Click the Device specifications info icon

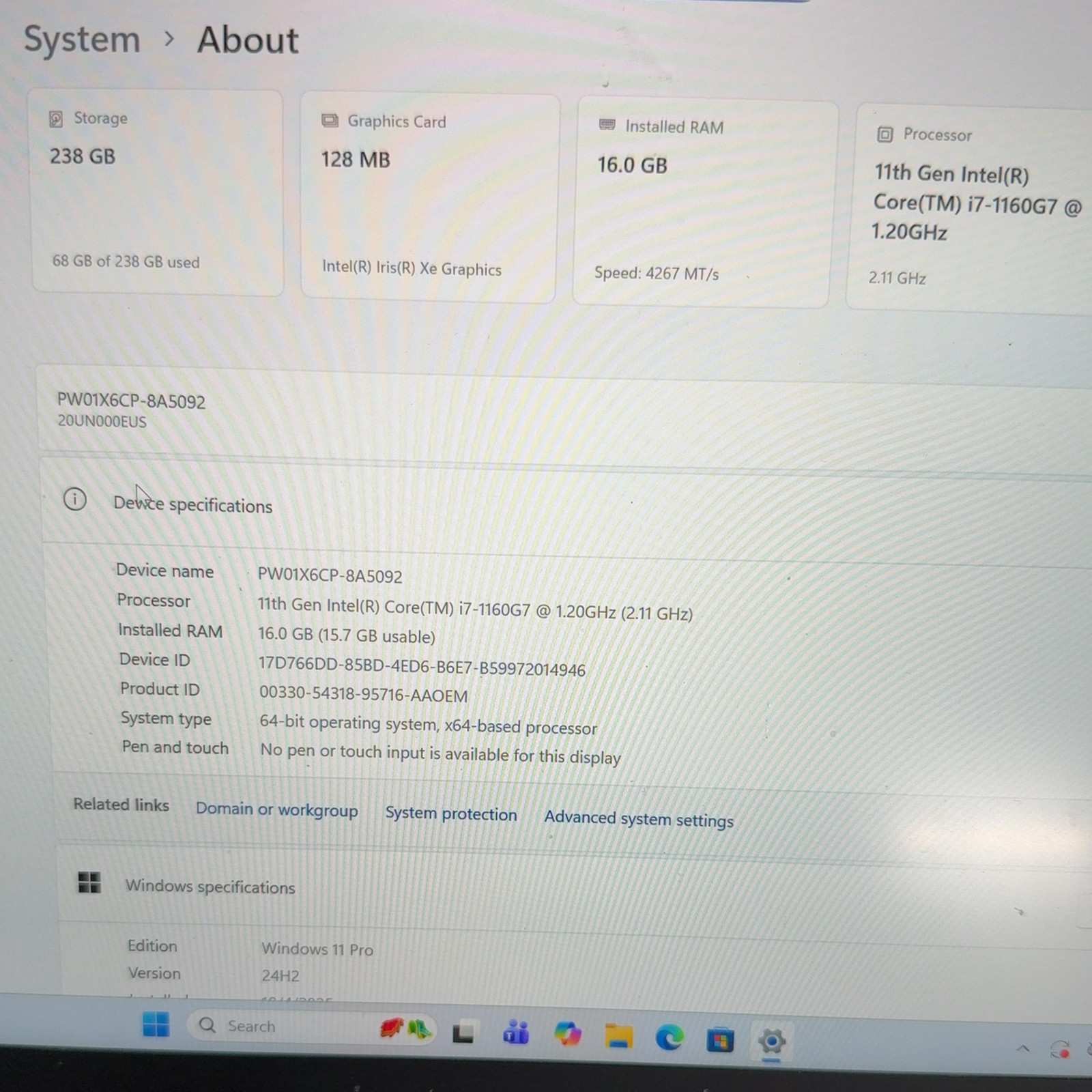(75, 500)
